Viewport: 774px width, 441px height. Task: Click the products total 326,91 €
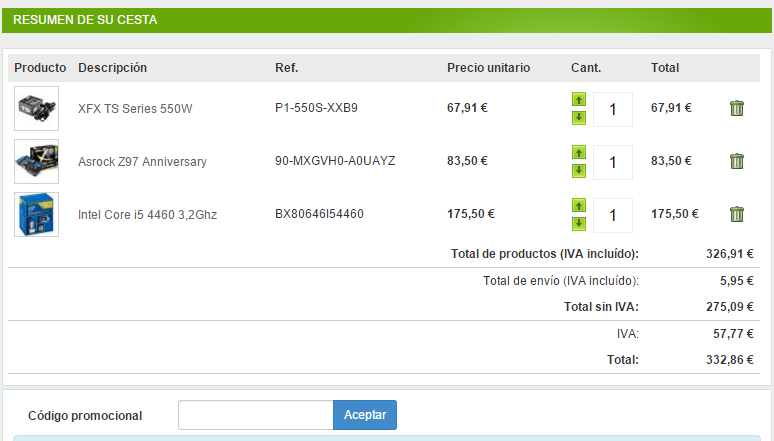(x=730, y=254)
